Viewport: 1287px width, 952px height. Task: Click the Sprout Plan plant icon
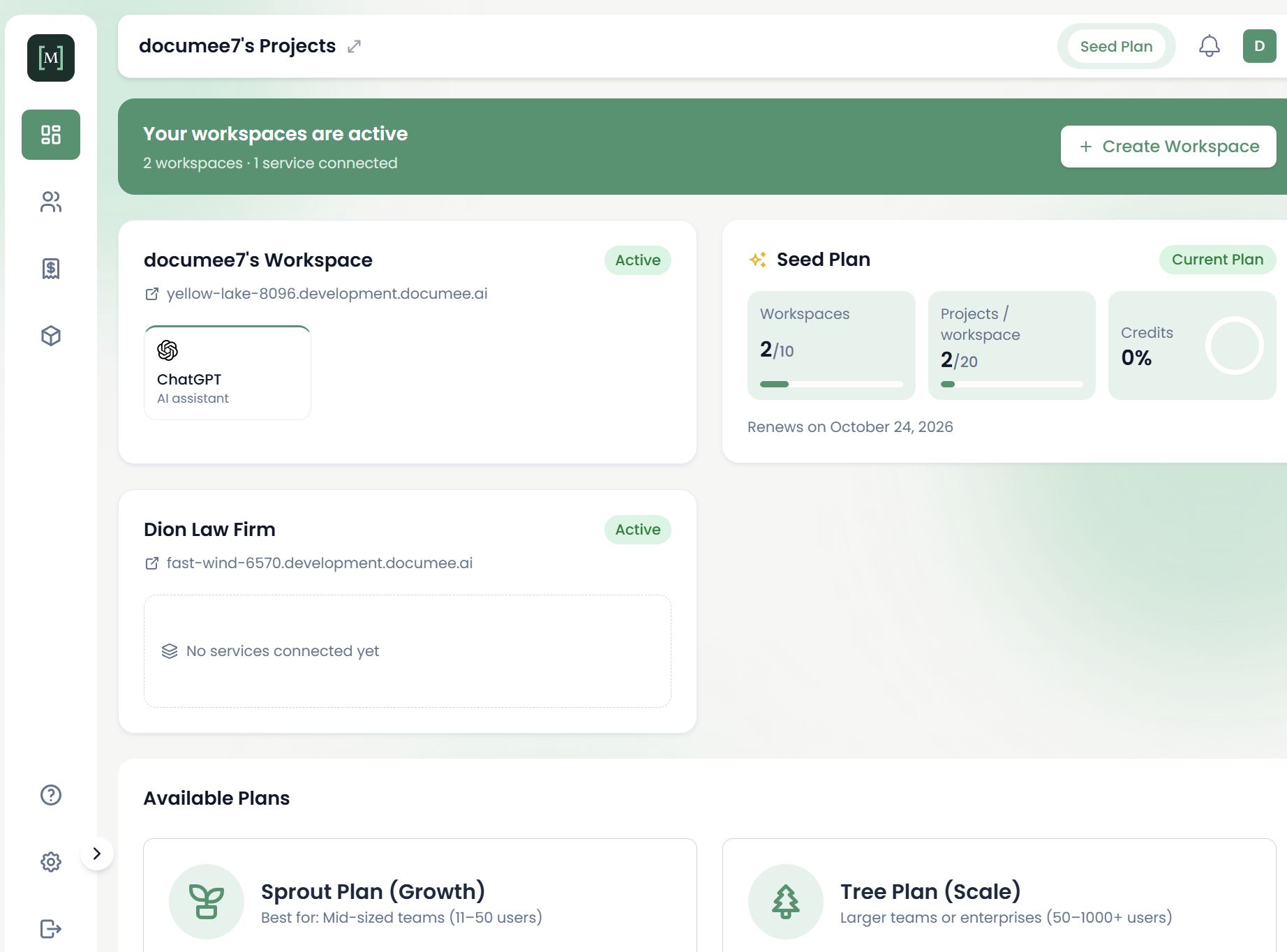(207, 902)
